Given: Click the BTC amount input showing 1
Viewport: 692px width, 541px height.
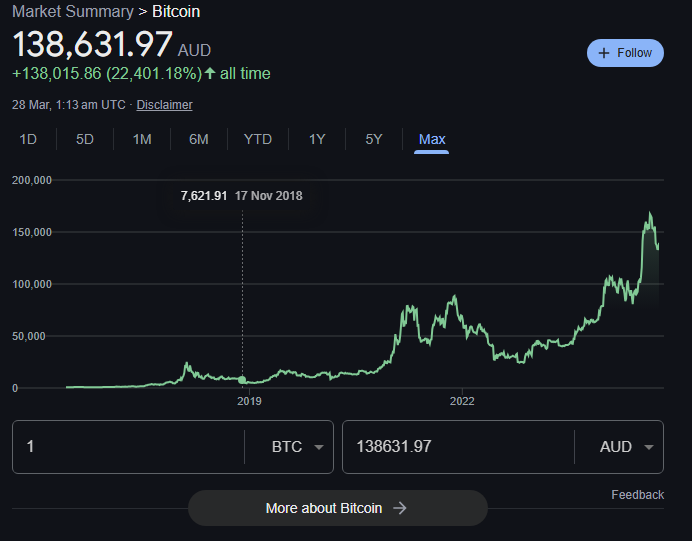Looking at the screenshot, I should coord(128,447).
